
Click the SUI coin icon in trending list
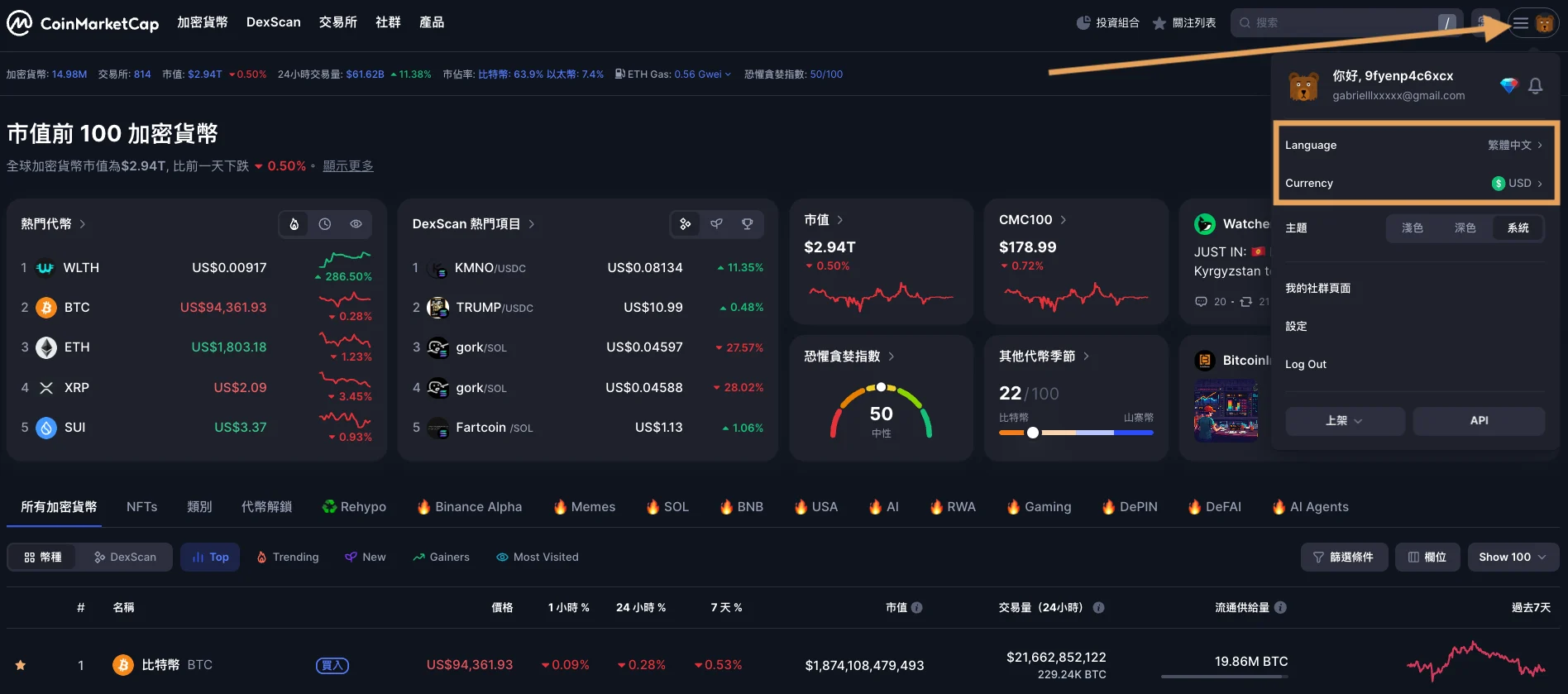pyautogui.click(x=46, y=428)
